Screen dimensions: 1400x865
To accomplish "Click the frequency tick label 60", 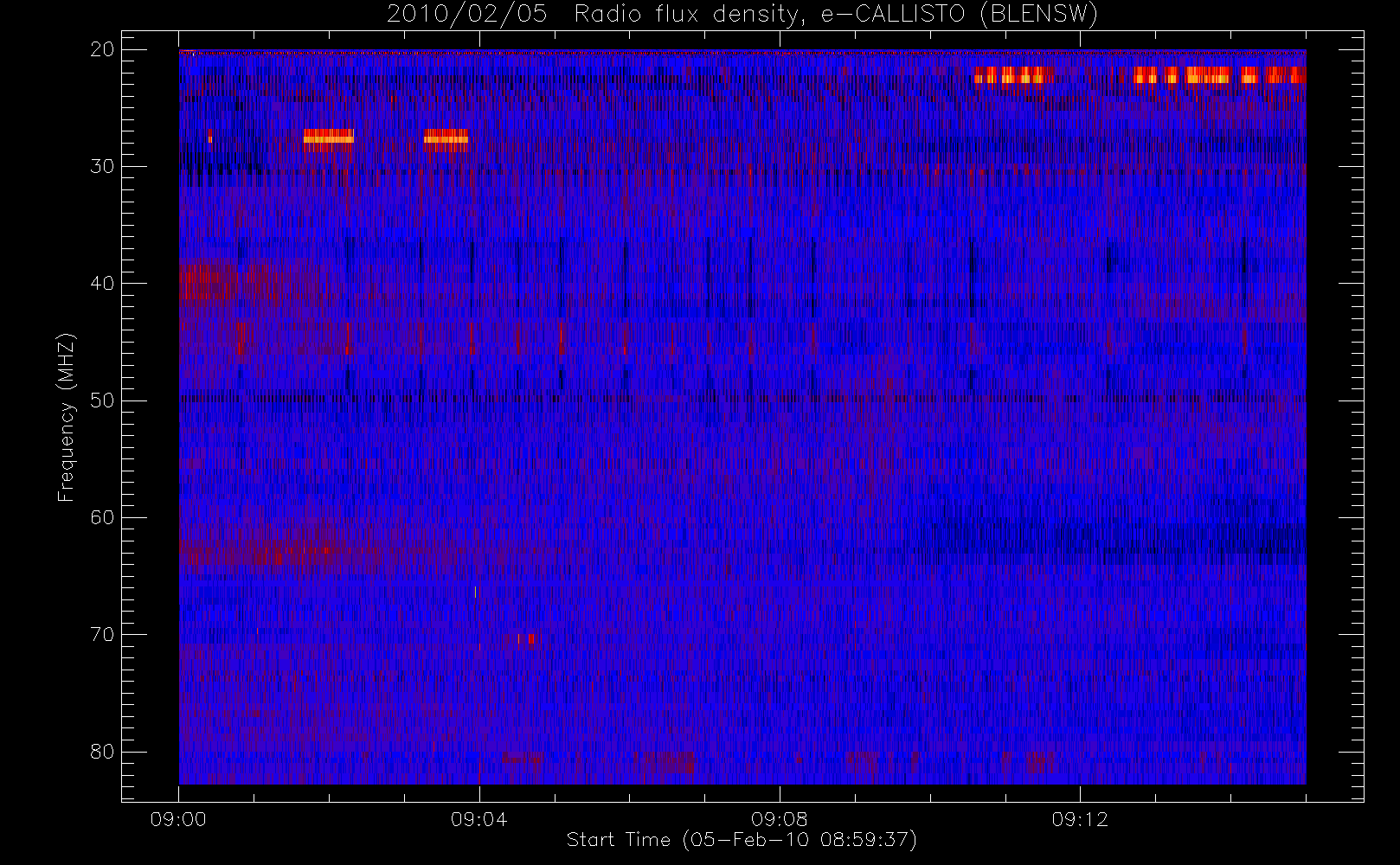I will pos(103,517).
